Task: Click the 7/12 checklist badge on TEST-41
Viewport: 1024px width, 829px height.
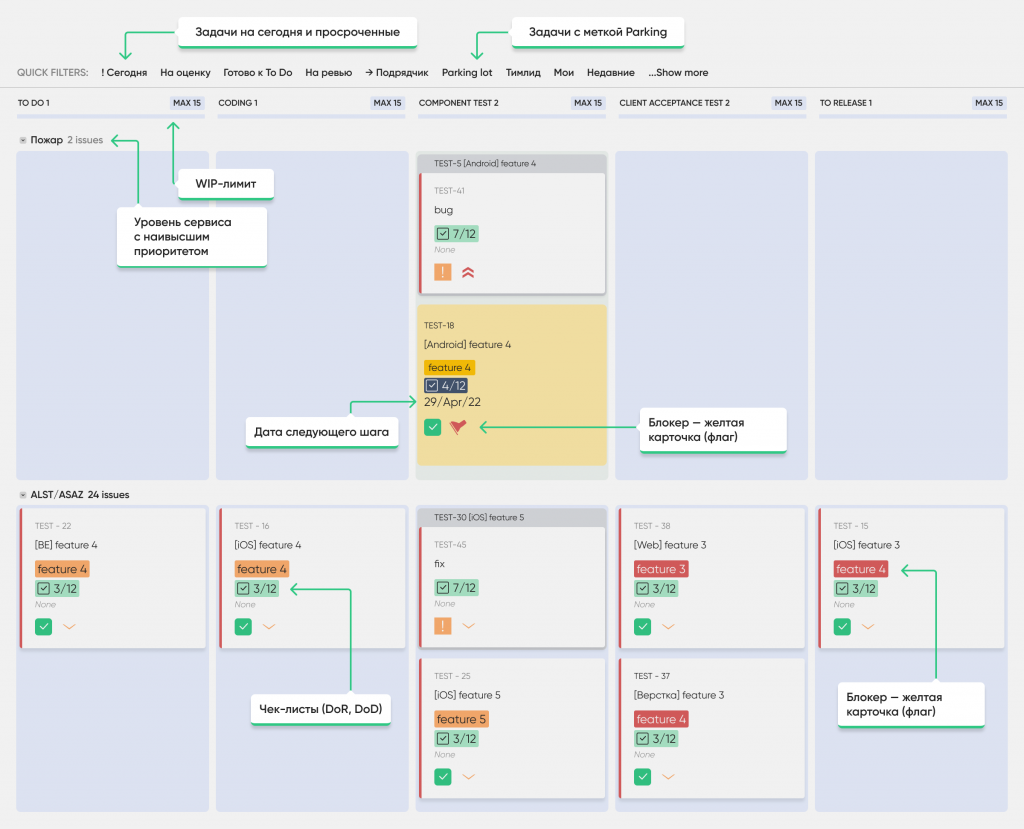Action: click(x=456, y=233)
